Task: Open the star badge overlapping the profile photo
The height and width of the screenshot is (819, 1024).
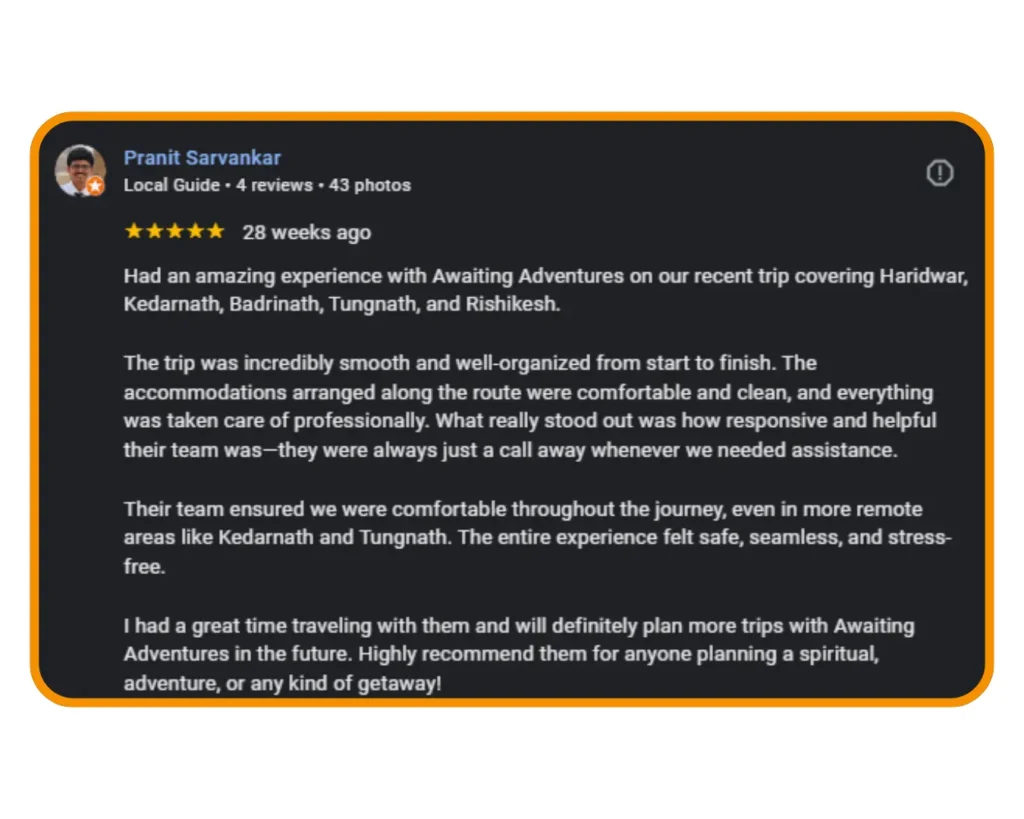Action: 95,187
